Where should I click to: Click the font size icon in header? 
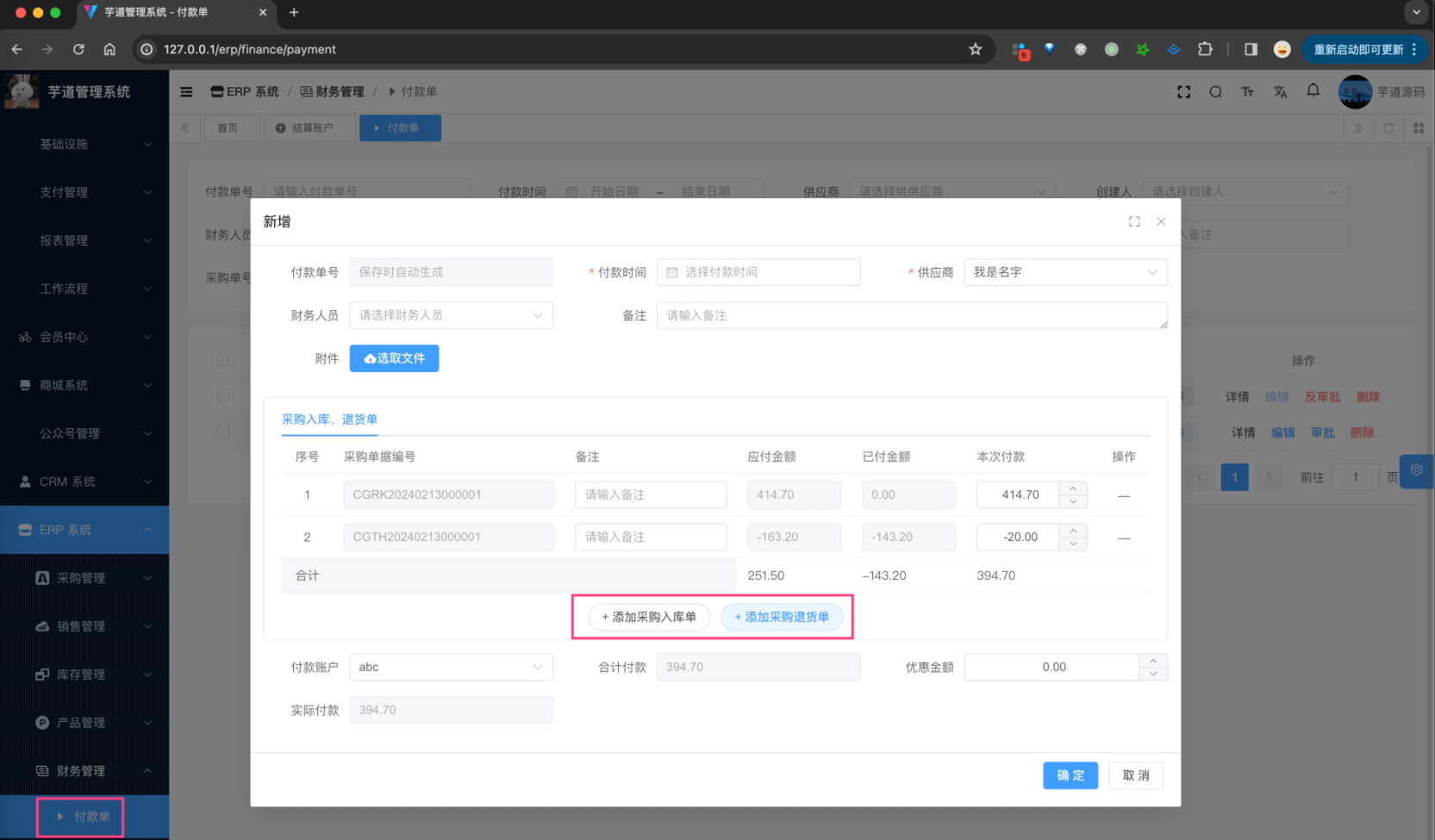1247,91
